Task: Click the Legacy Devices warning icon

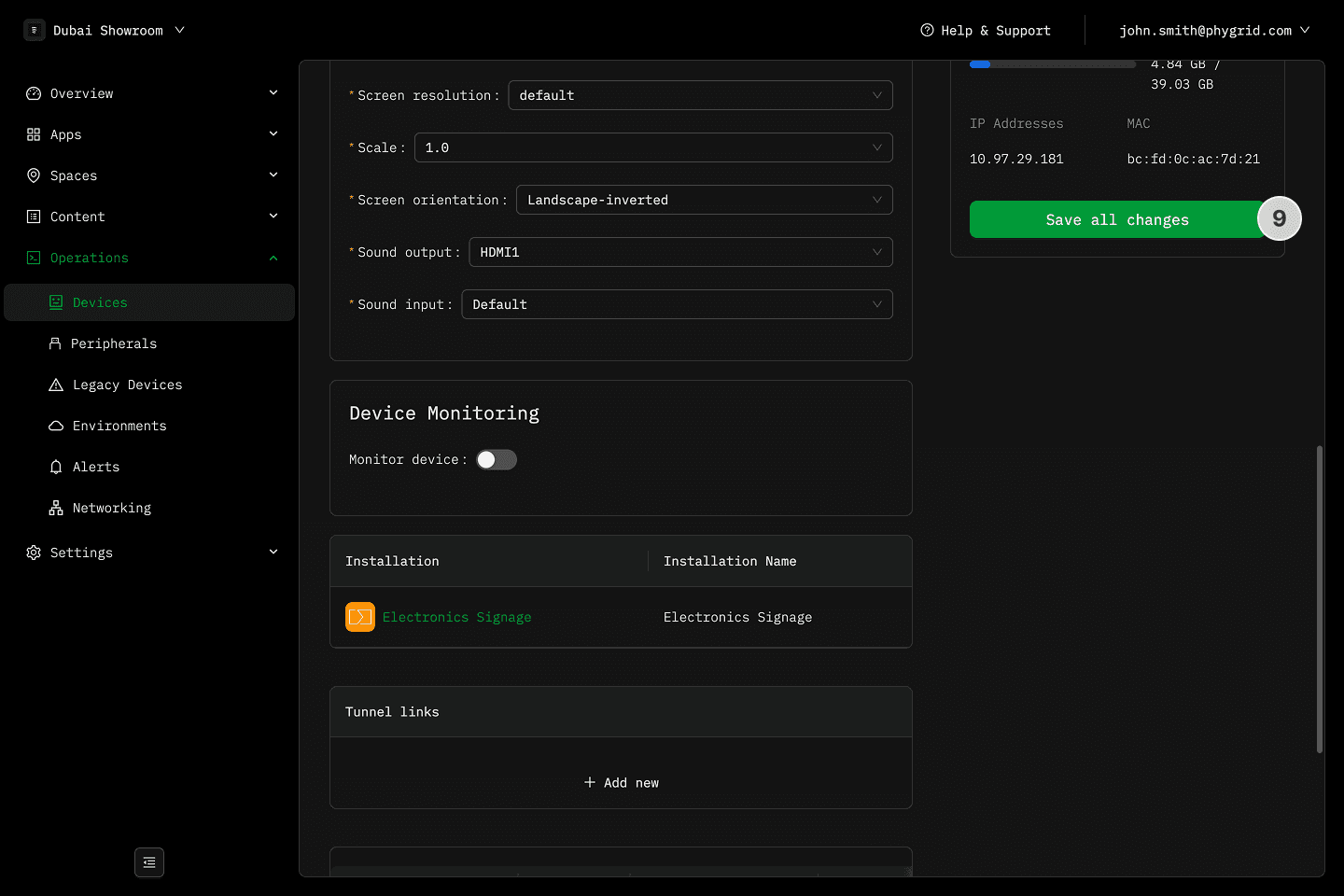Action: coord(56,385)
